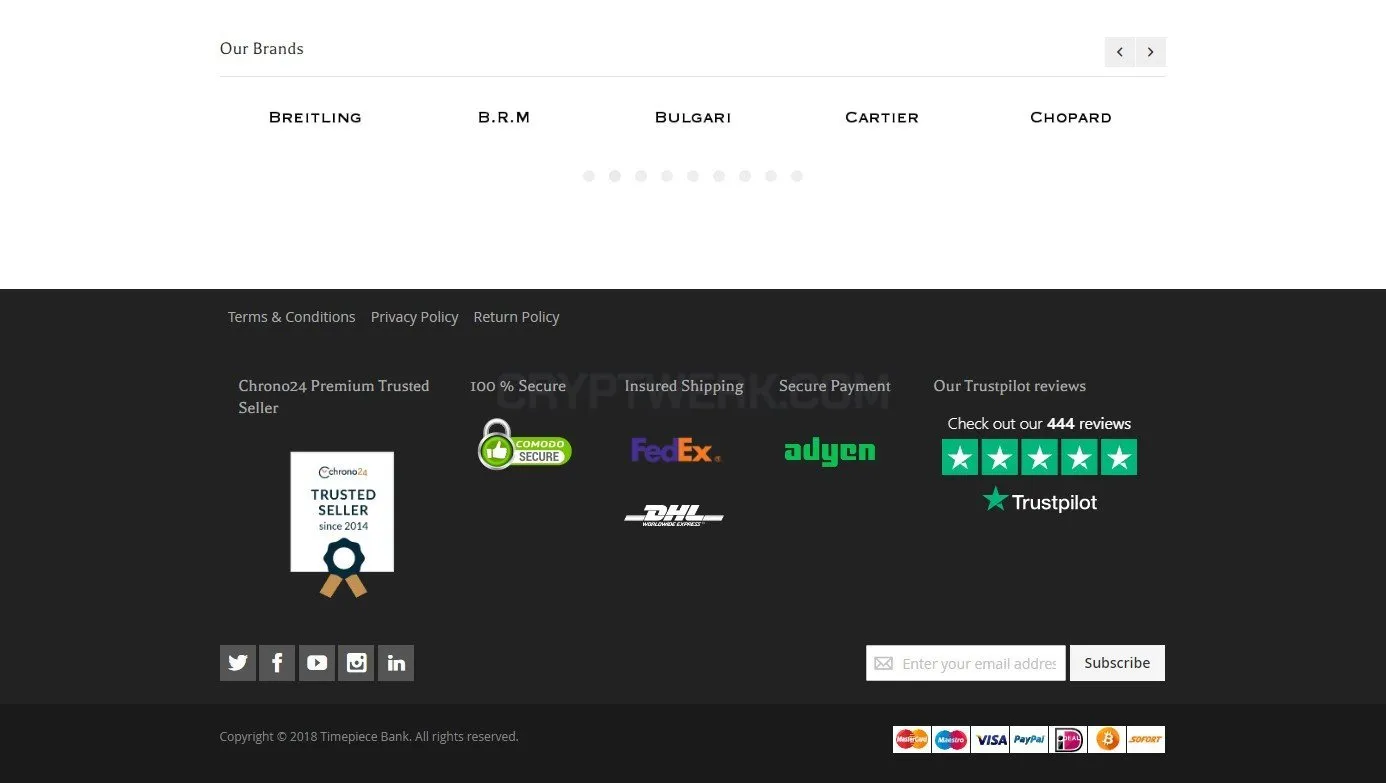
Task: Click the PayPal payment icon
Action: coord(1029,739)
